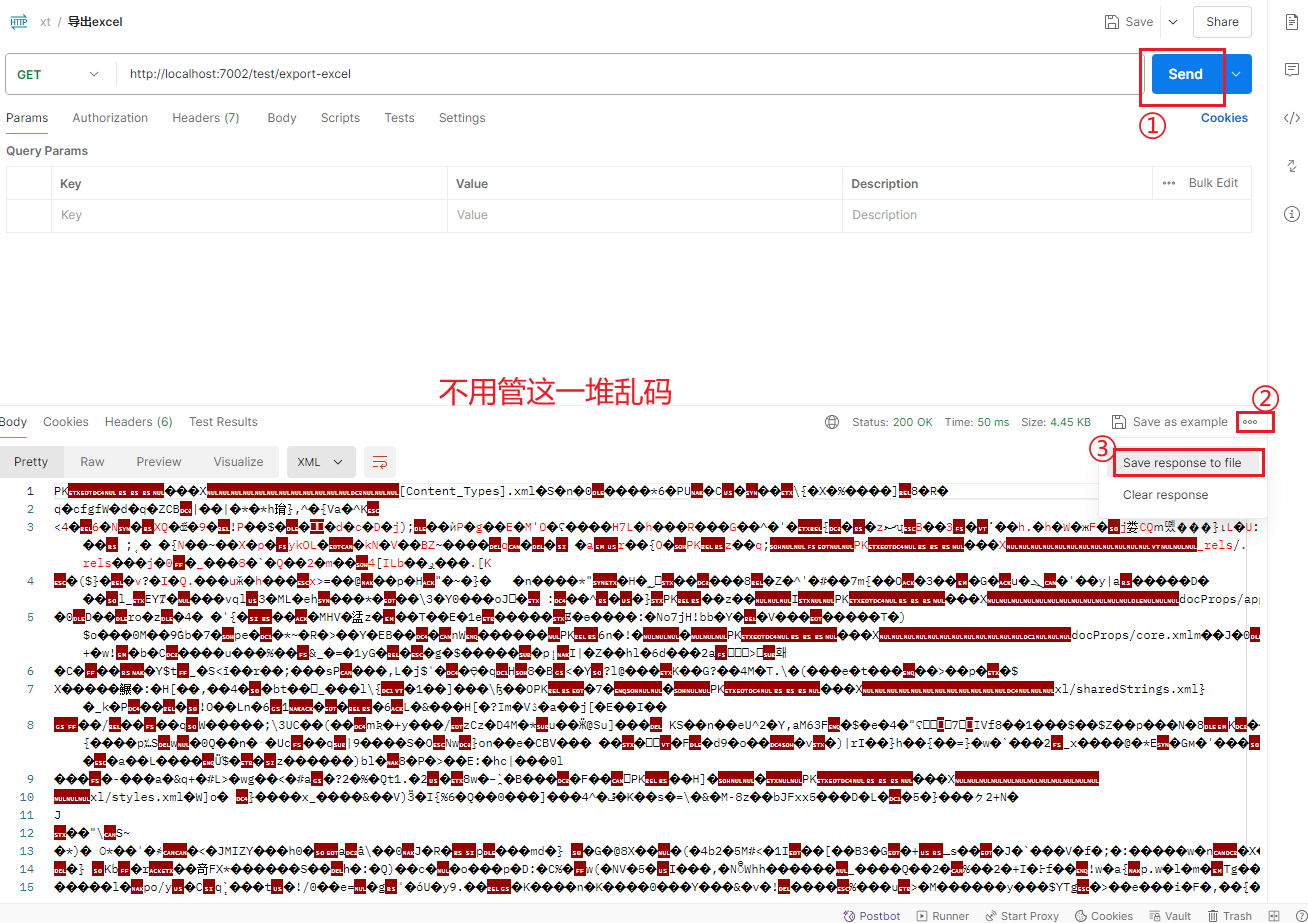
Task: Open the Documentation panel in the right sidebar
Action: click(x=1292, y=21)
